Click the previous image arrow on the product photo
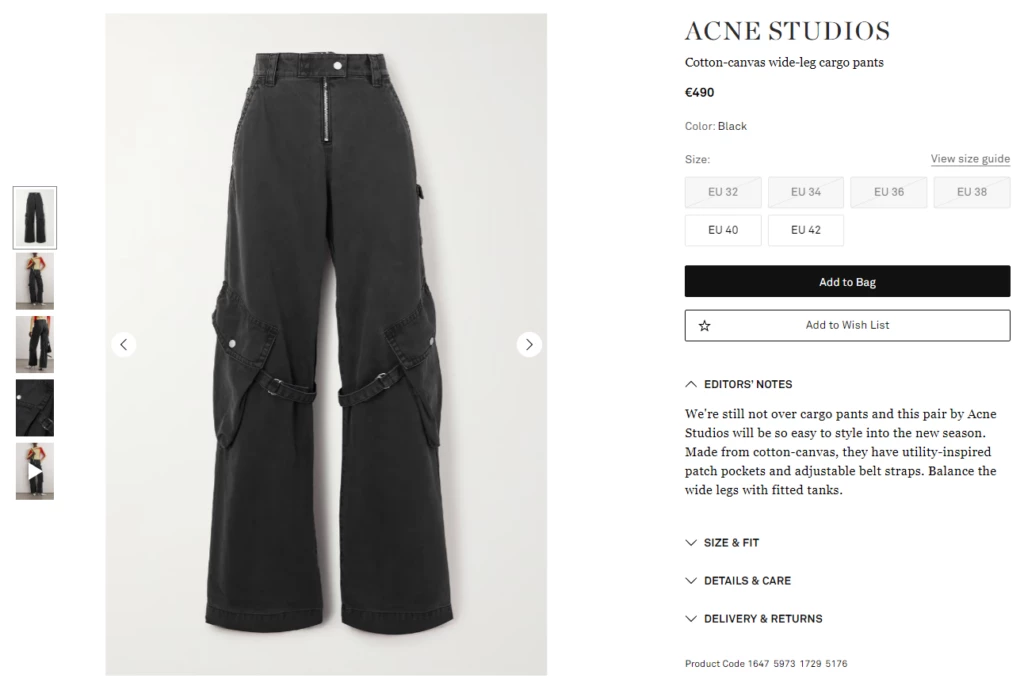The image size is (1024, 697). coord(123,344)
